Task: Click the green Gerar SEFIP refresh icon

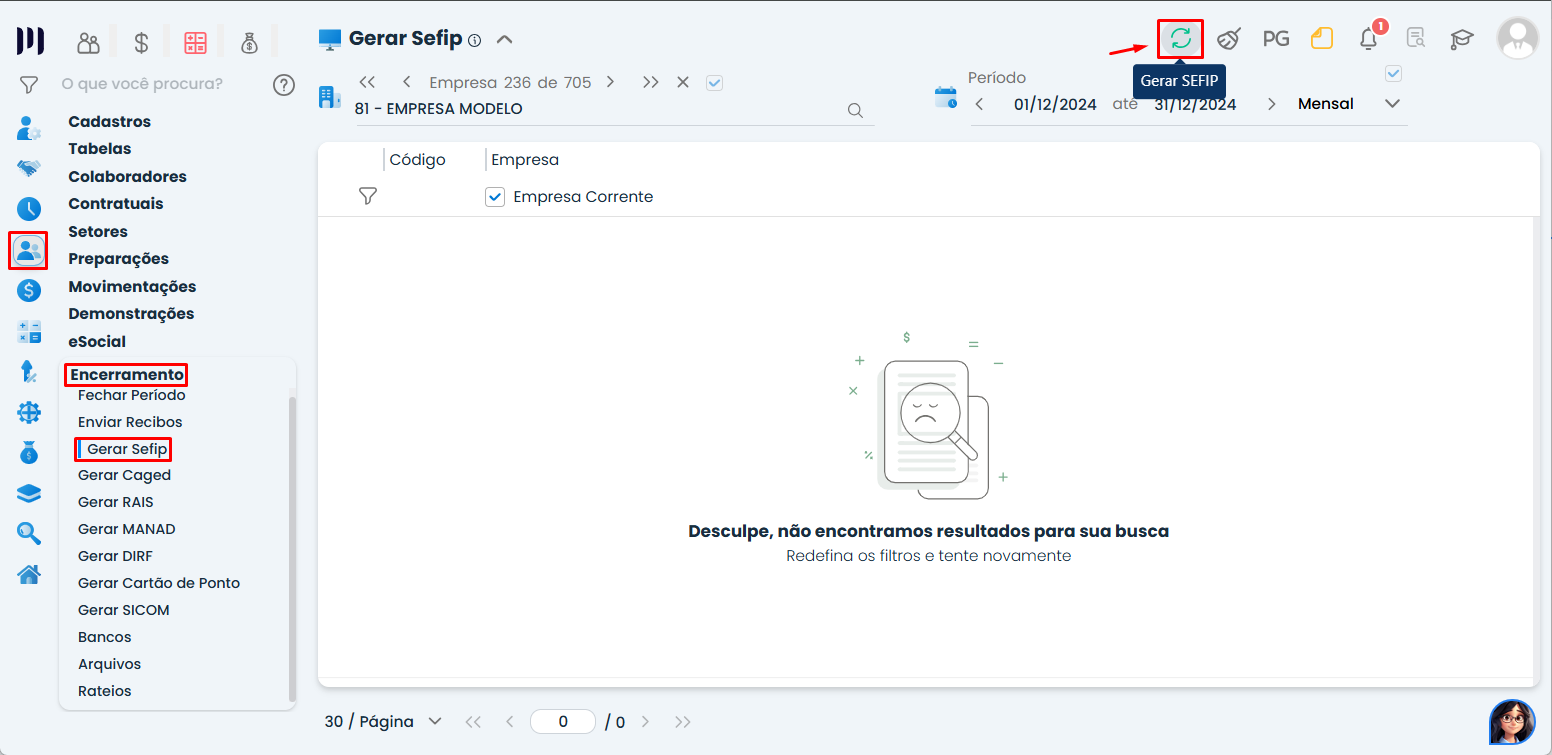Action: [x=1180, y=39]
